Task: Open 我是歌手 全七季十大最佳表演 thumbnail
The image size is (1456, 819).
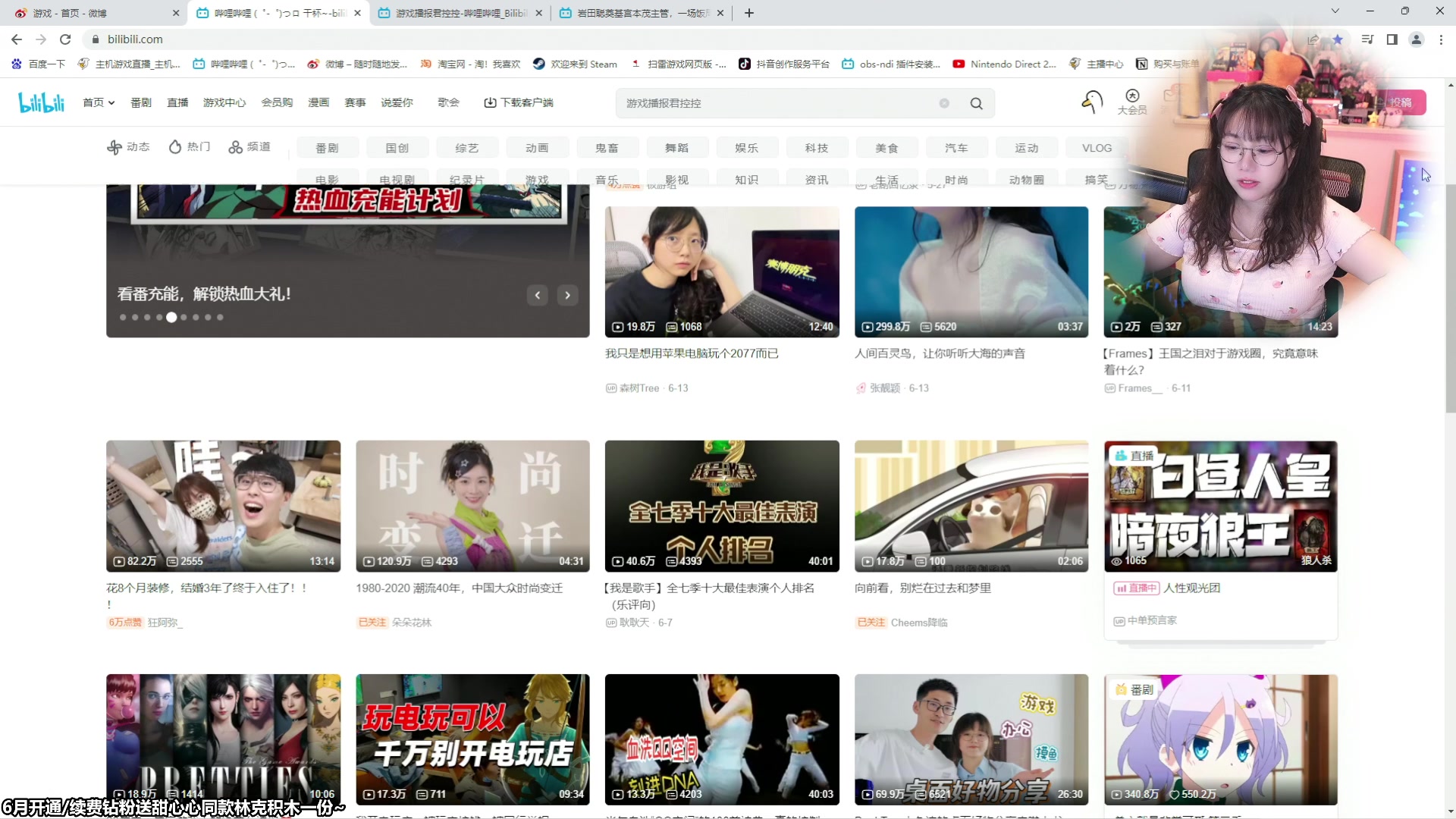Action: pos(722,506)
